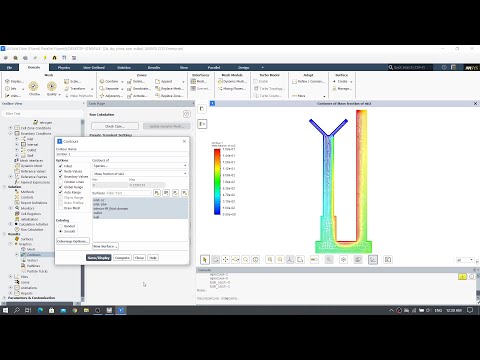
Task: Switch to the Results ribbon tab
Action: [154, 67]
